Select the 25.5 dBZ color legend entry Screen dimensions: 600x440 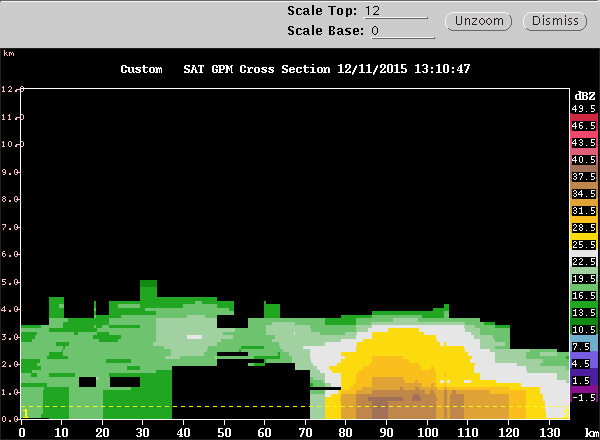[584, 244]
